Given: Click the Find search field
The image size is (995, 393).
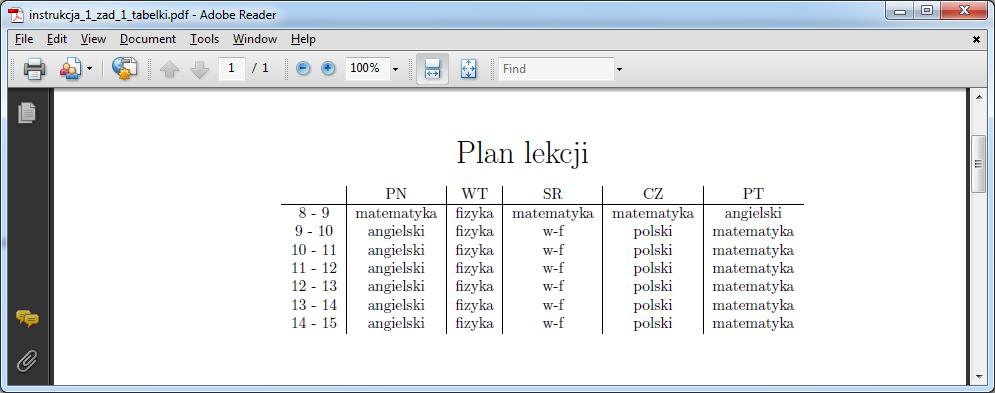Looking at the screenshot, I should point(556,69).
